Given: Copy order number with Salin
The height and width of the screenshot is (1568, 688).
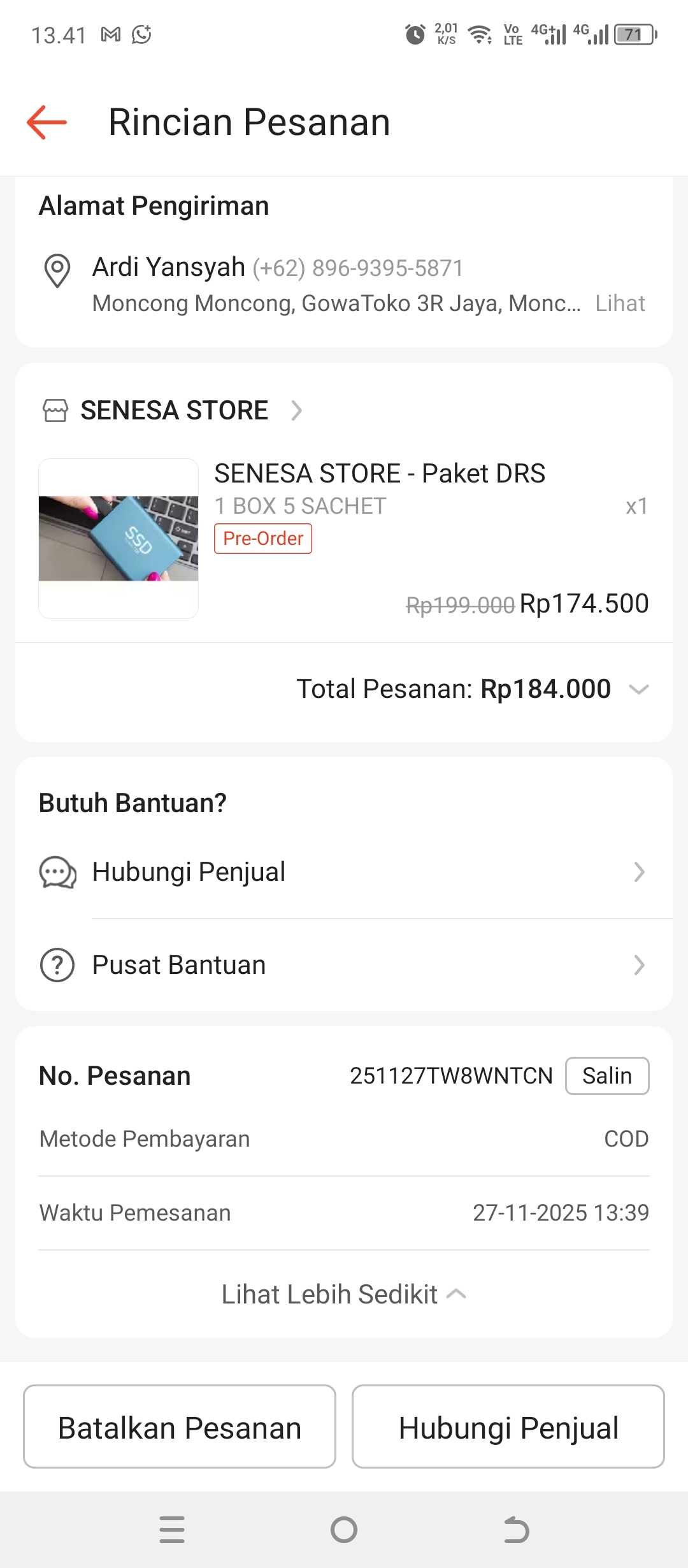Looking at the screenshot, I should (607, 1076).
